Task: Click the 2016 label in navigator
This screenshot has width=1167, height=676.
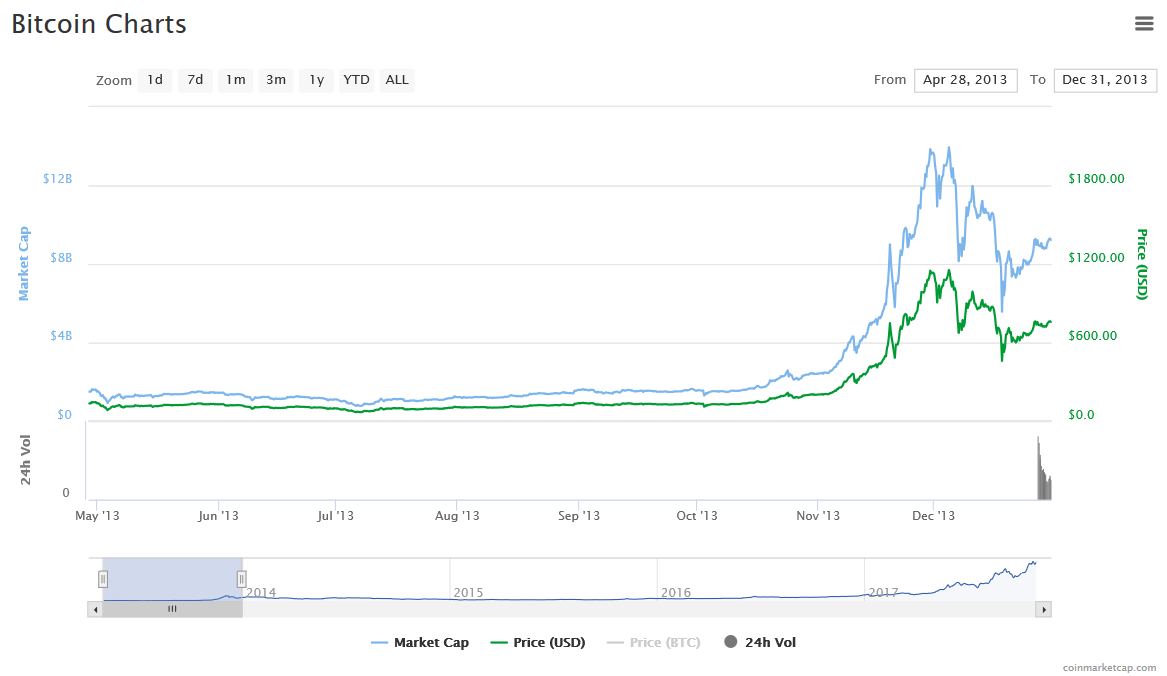Action: pos(676,593)
